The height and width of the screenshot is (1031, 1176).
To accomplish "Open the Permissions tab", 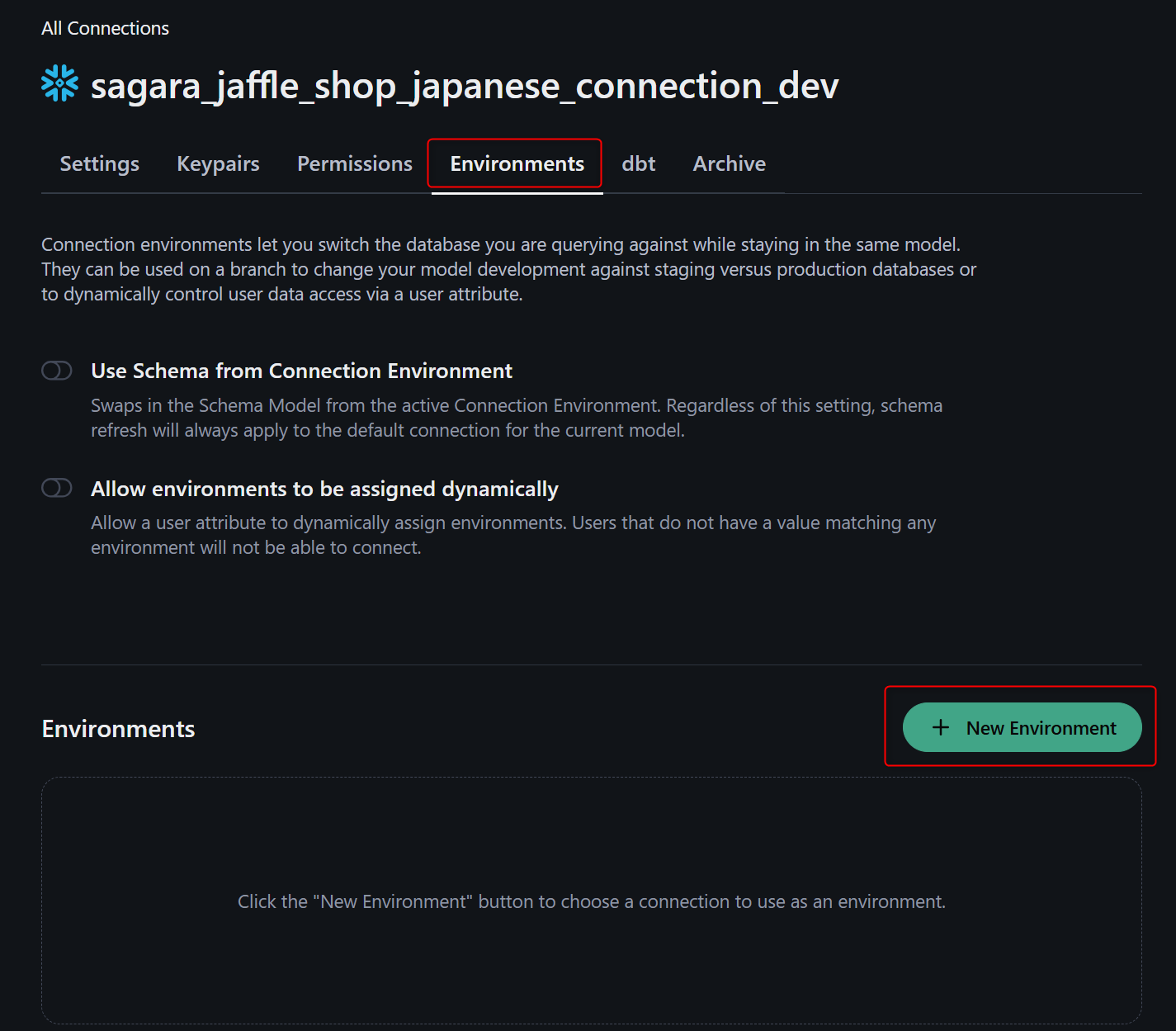I will (354, 163).
